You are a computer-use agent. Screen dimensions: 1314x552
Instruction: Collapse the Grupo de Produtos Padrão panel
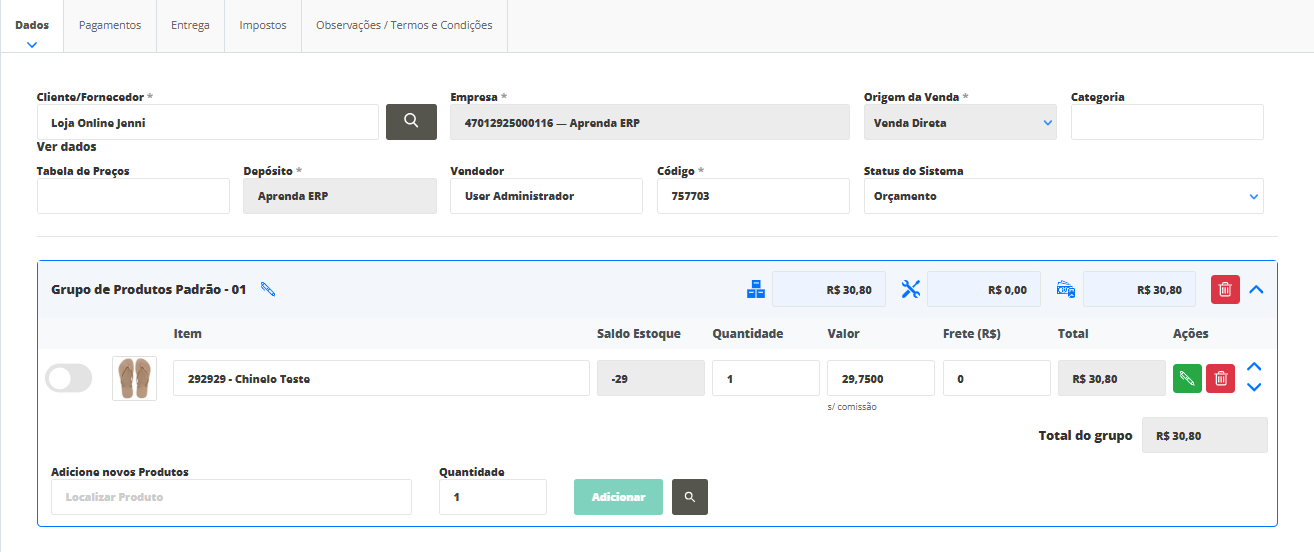tap(1257, 290)
